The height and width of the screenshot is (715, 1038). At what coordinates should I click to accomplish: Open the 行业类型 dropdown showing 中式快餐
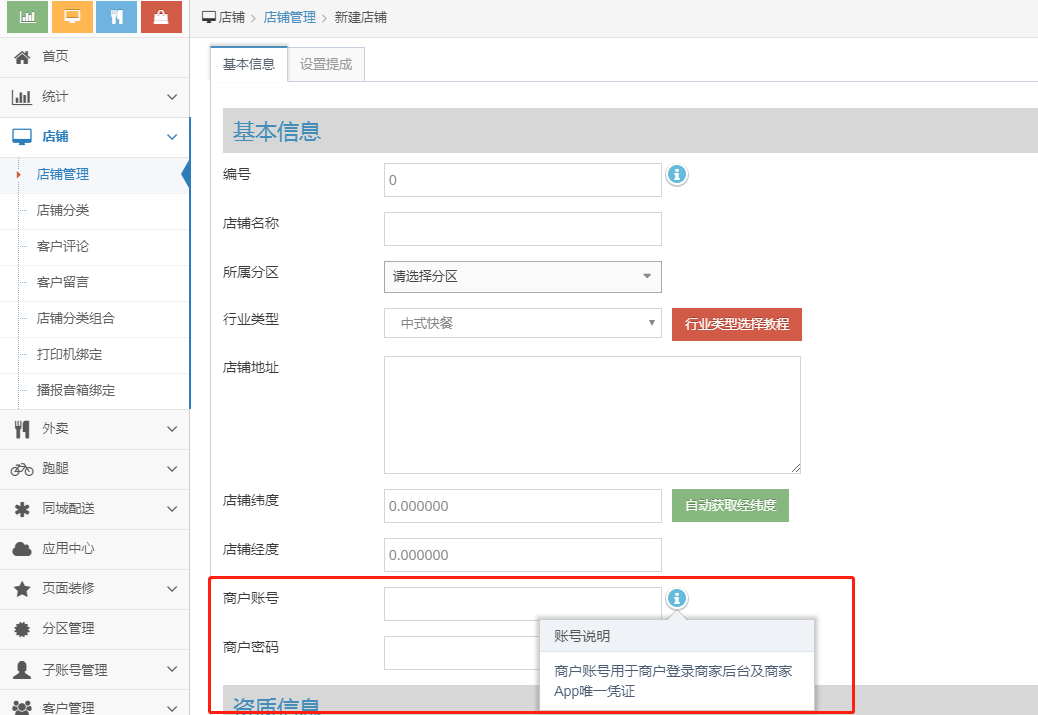pyautogui.click(x=522, y=323)
